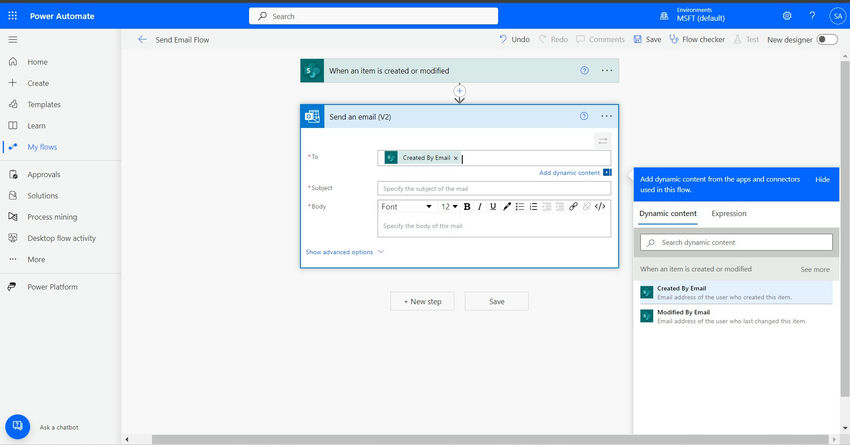
Task: Collapse the left navigation hamburger menu
Action: coord(12,40)
